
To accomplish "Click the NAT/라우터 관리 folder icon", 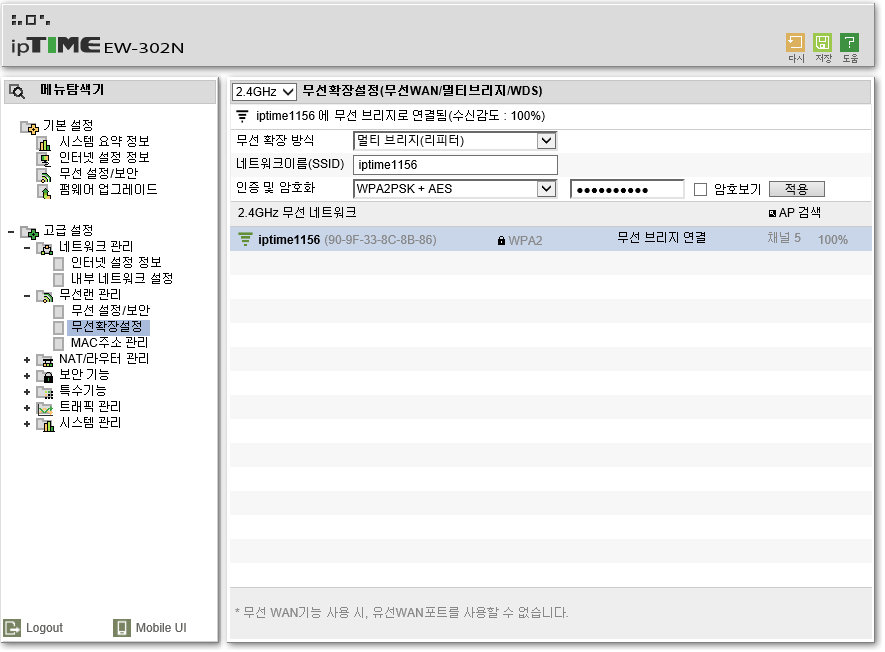I will pos(45,360).
